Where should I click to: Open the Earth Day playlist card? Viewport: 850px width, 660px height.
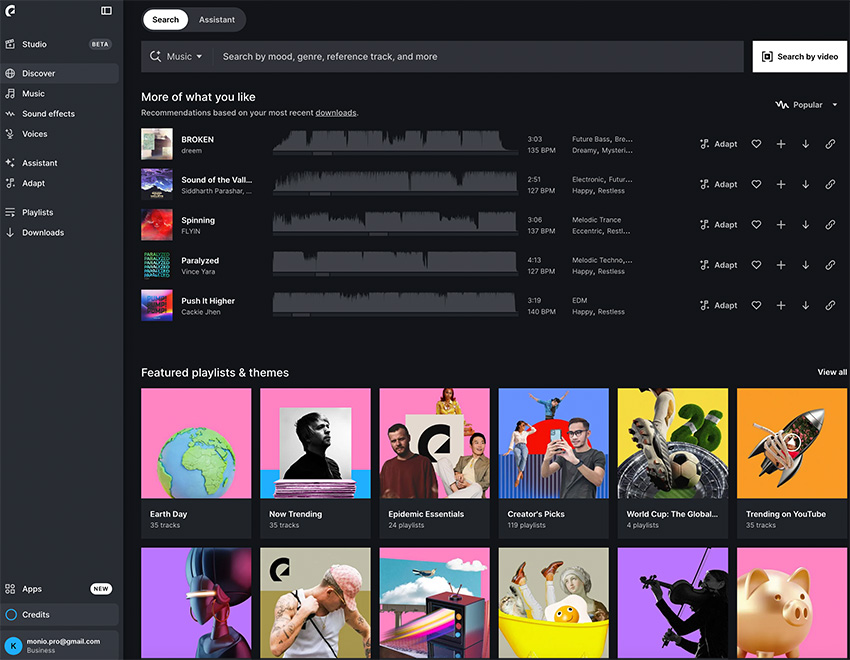(x=196, y=463)
